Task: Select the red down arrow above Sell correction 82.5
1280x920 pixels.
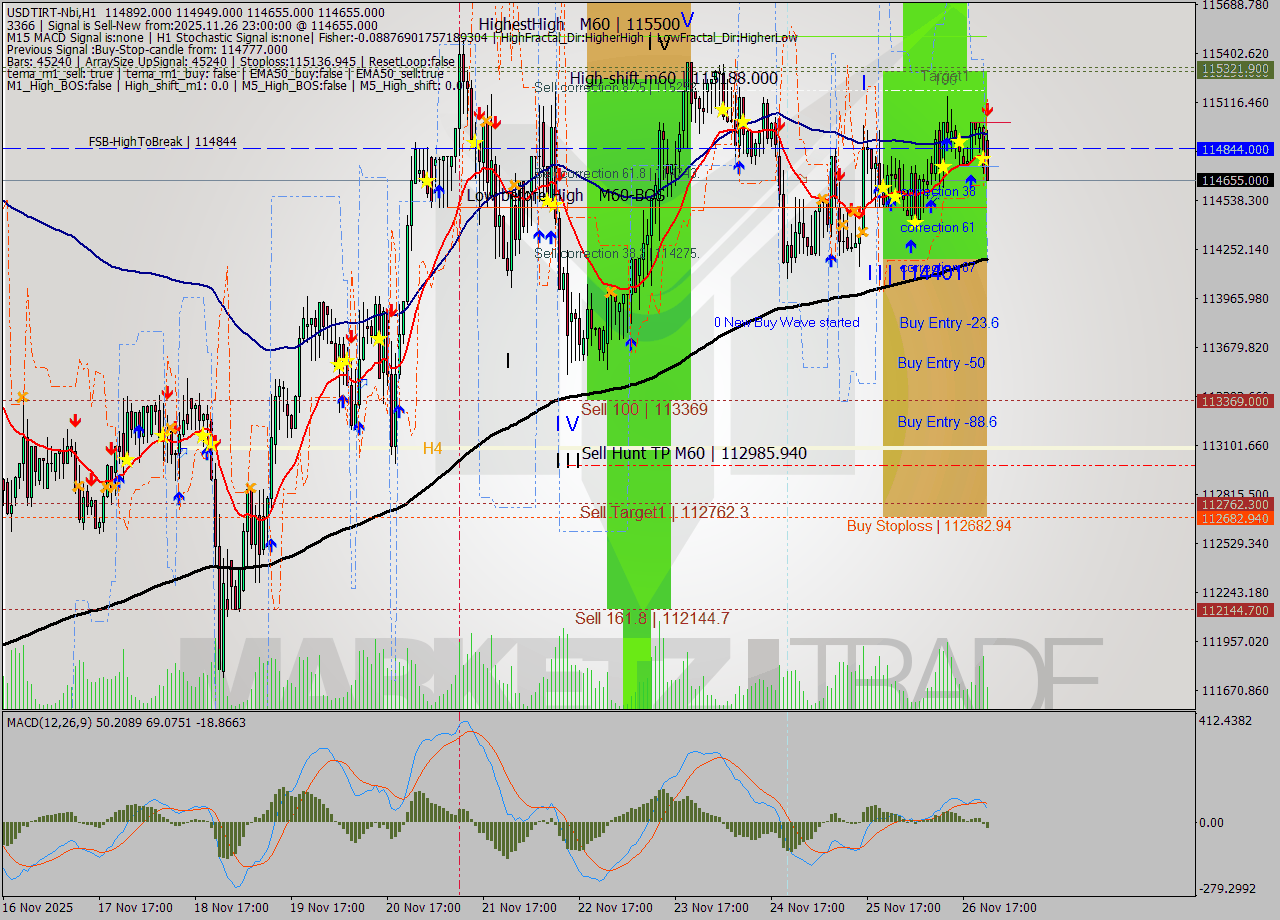Action: click(480, 115)
